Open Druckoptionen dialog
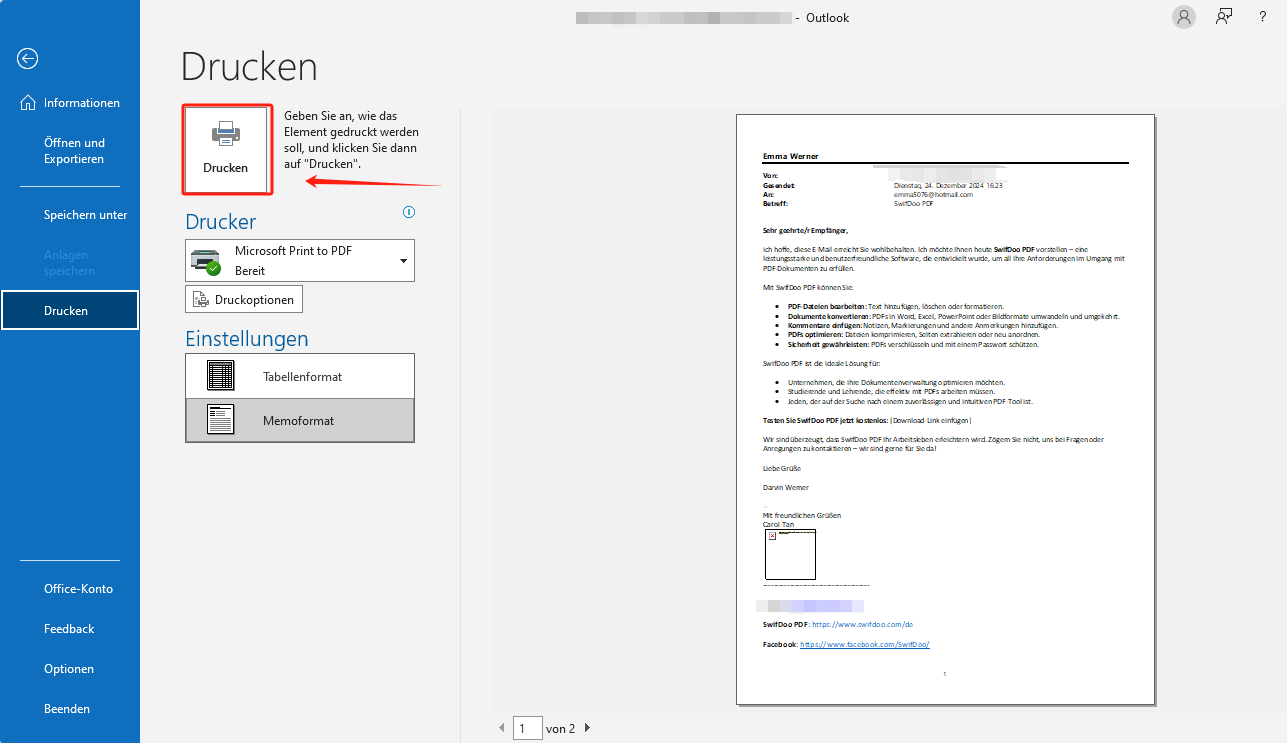This screenshot has height=743, width=1287. (244, 299)
